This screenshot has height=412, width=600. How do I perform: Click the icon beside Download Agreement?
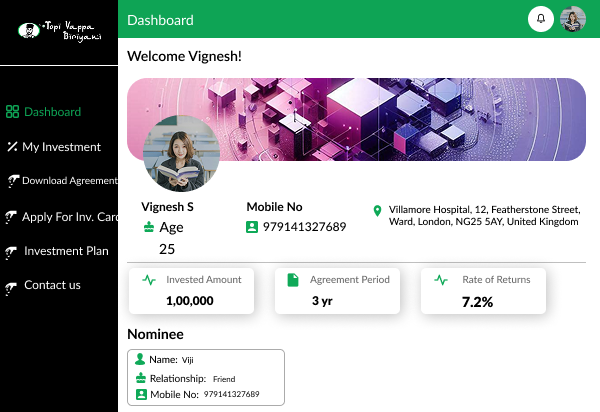point(13,181)
